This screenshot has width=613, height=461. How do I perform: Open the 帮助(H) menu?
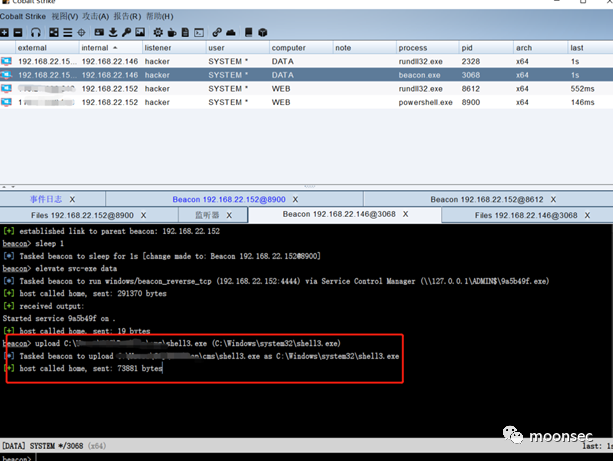[x=160, y=16]
